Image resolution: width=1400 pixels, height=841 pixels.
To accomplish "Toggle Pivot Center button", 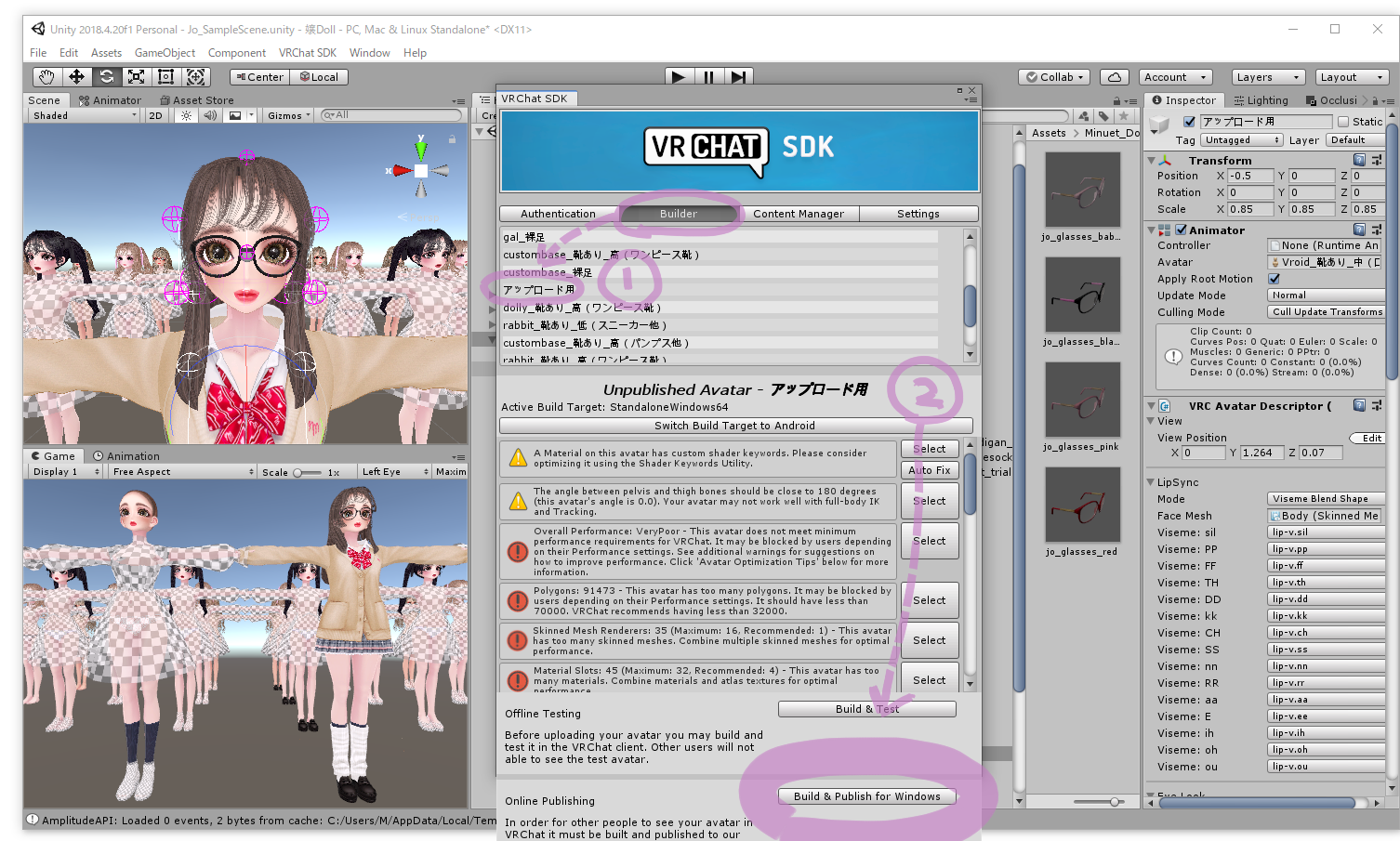I will click(x=260, y=77).
